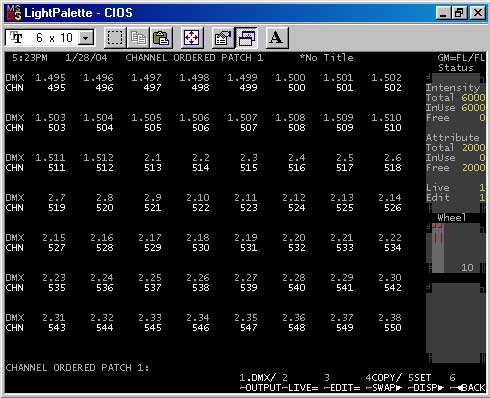Toggle the Full Screen icon
Viewport: 490px width, 398px height.
(192, 38)
